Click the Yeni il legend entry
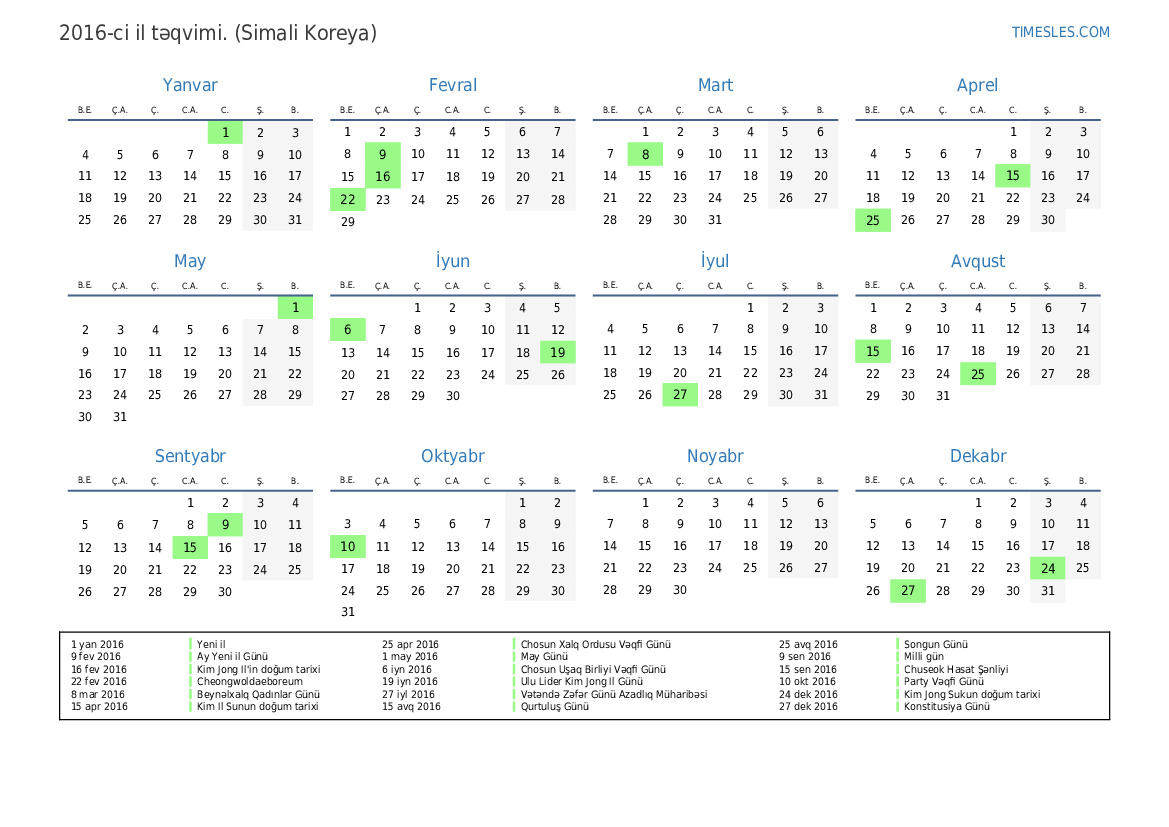This screenshot has height=827, width=1169. tap(211, 644)
